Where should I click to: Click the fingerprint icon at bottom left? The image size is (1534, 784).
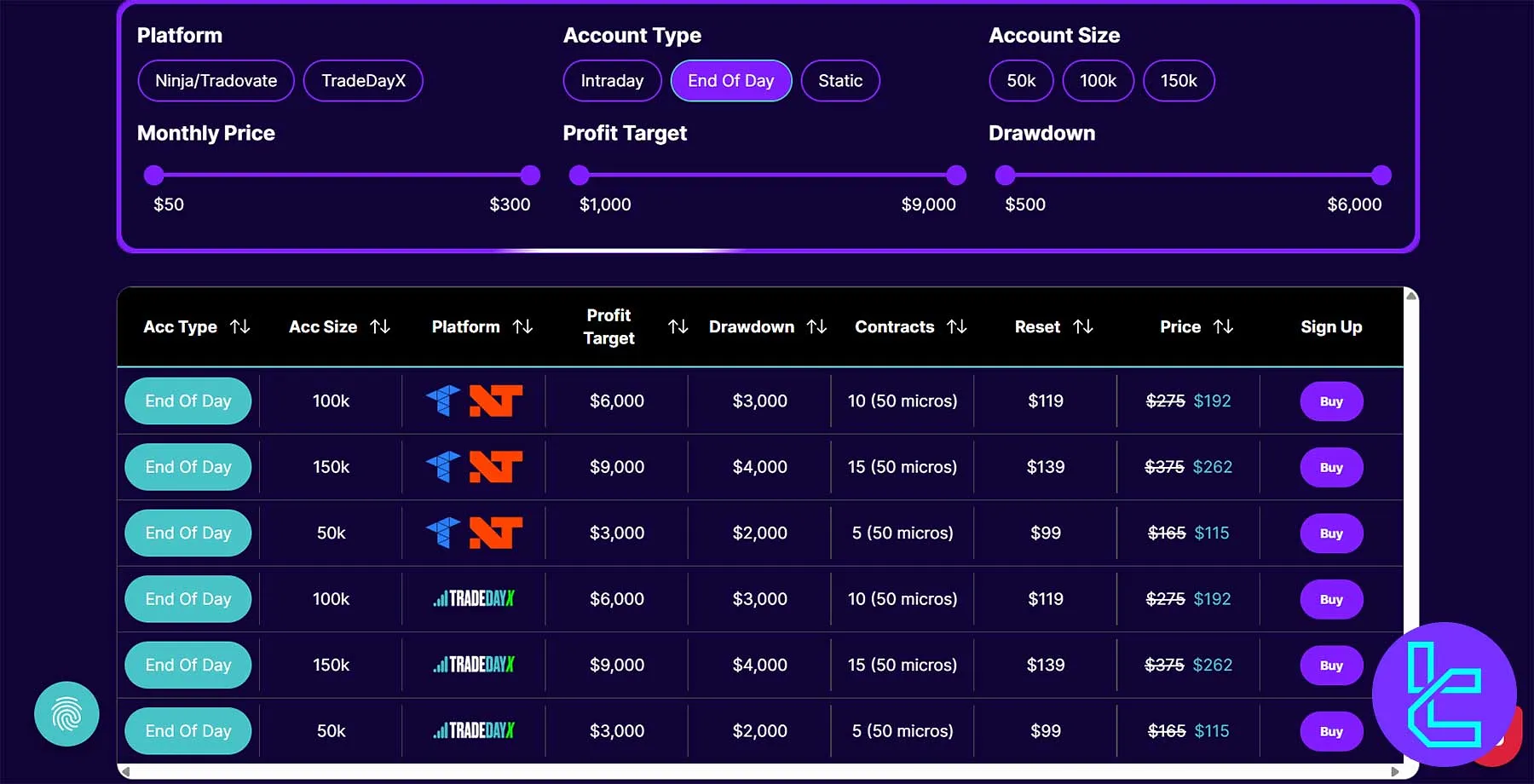click(66, 713)
